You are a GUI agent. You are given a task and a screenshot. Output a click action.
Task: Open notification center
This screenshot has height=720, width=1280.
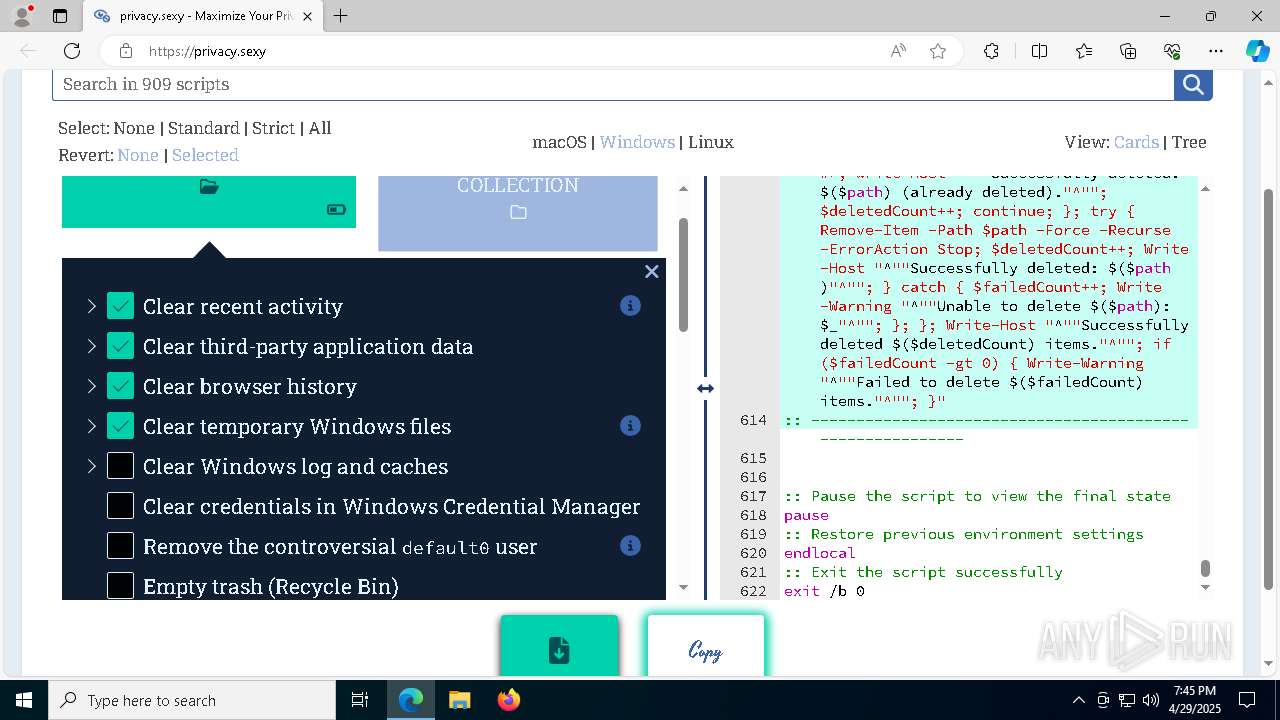[1247, 700]
